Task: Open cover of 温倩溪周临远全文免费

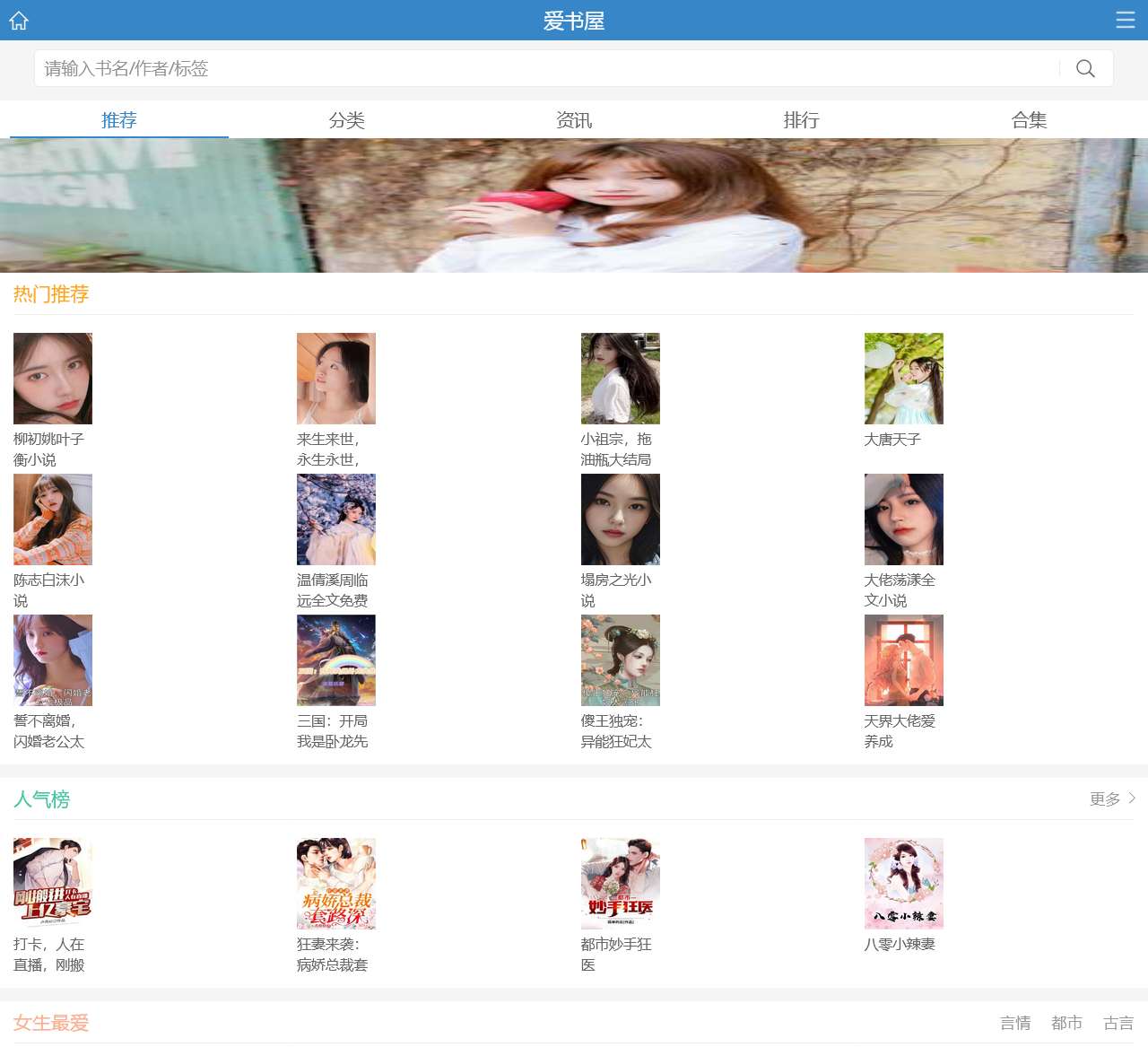Action: click(x=336, y=519)
